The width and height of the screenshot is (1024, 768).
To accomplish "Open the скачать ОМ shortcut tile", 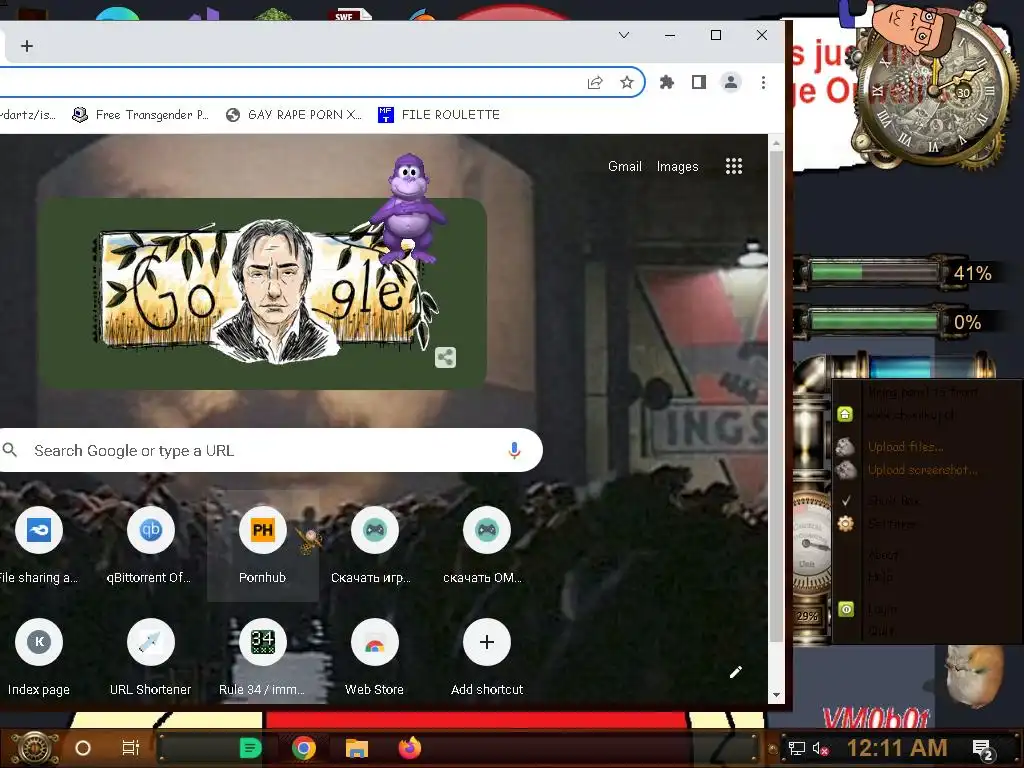I will point(487,547).
